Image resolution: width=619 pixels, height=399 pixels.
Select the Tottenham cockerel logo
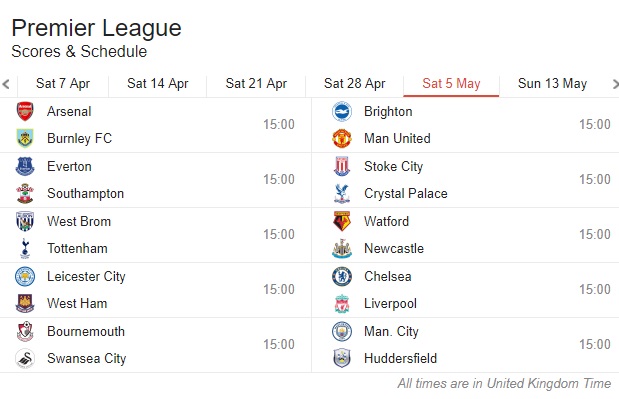click(25, 248)
